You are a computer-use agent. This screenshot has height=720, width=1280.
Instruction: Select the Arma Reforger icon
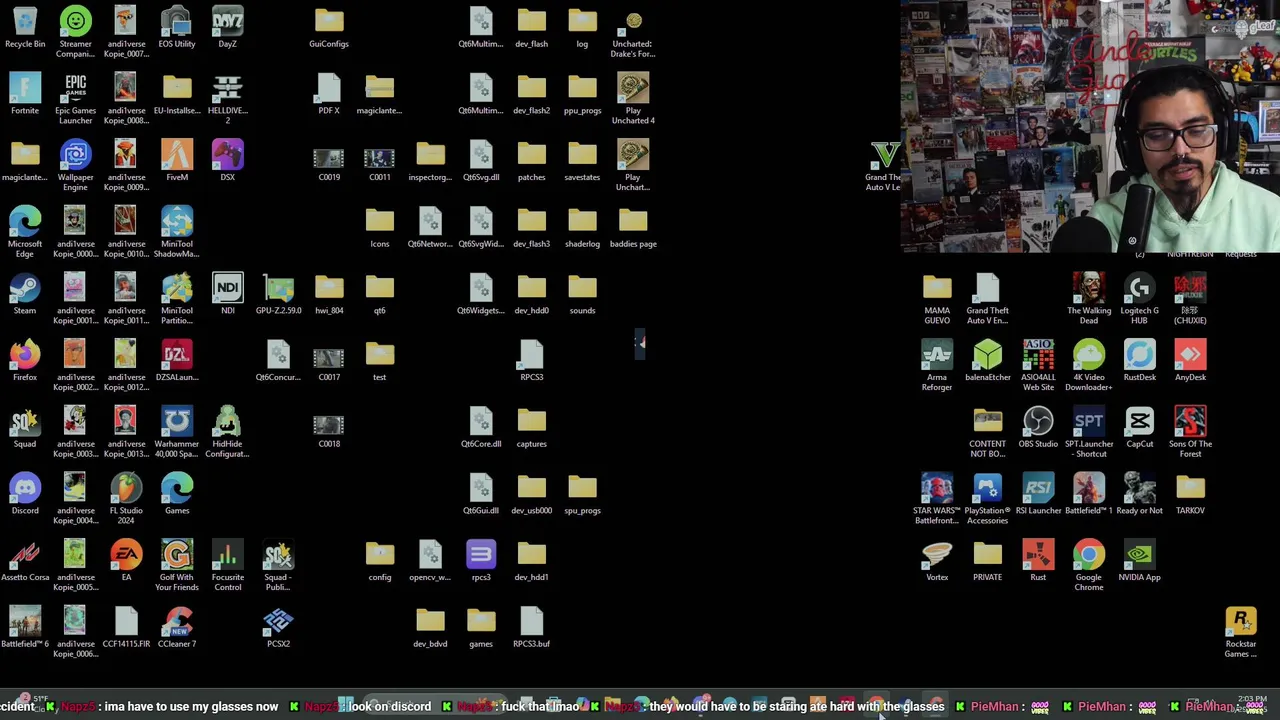[x=937, y=366]
